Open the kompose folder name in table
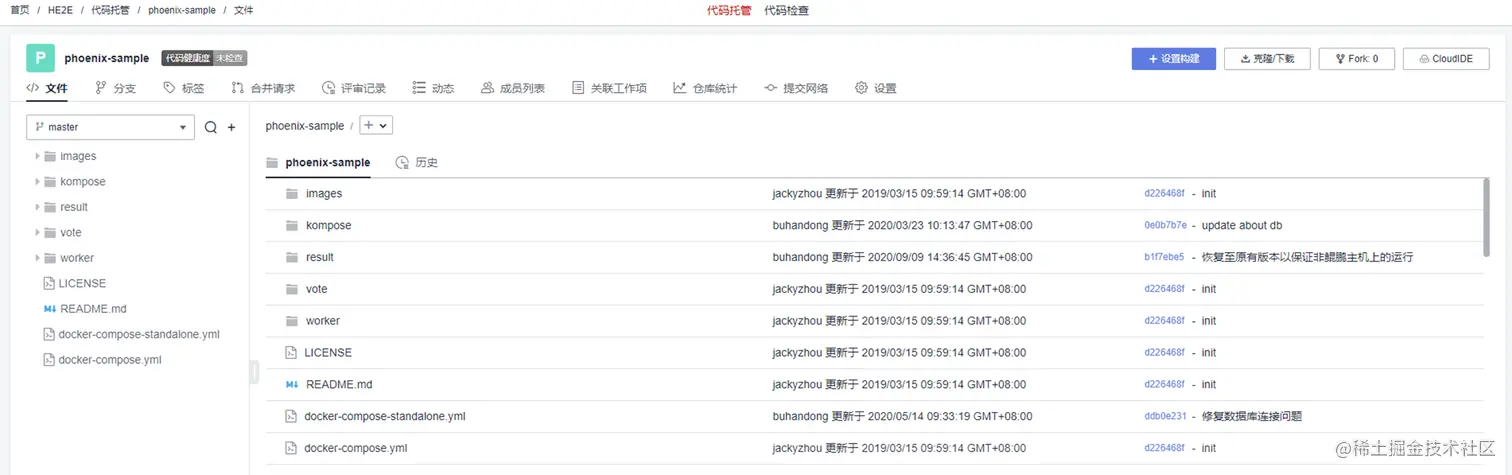 pos(328,226)
